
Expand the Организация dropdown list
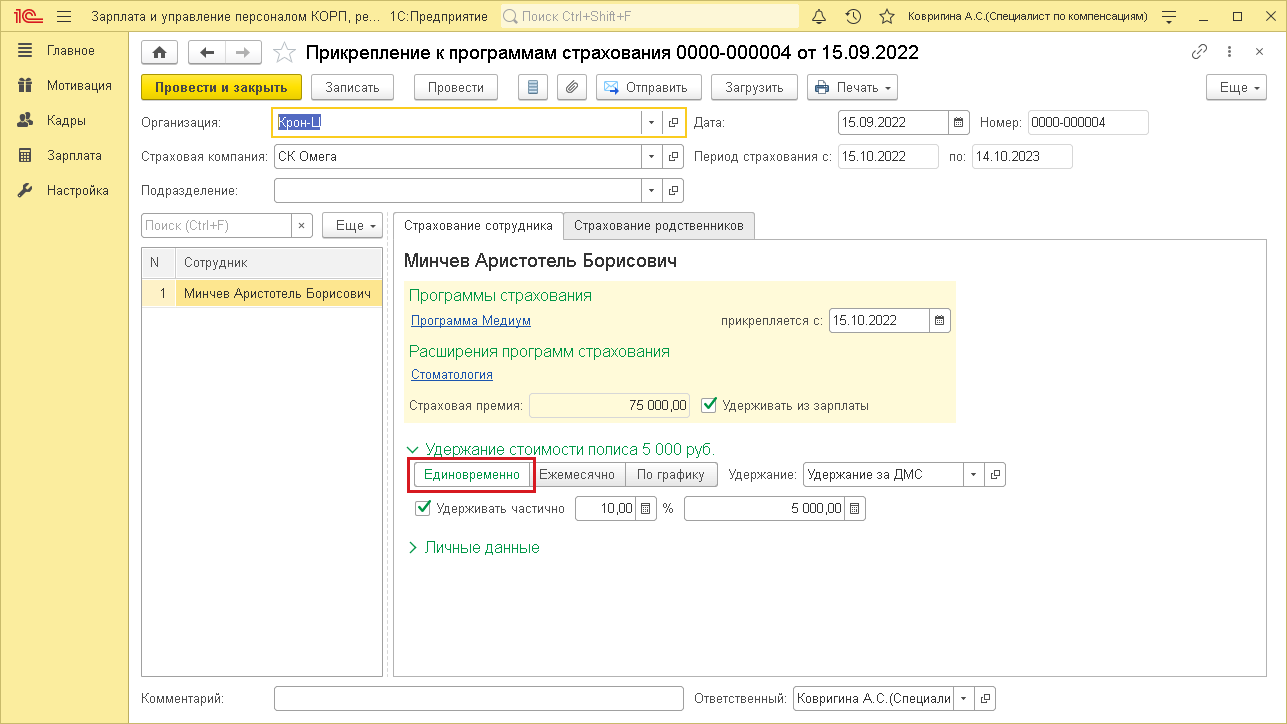coord(651,123)
